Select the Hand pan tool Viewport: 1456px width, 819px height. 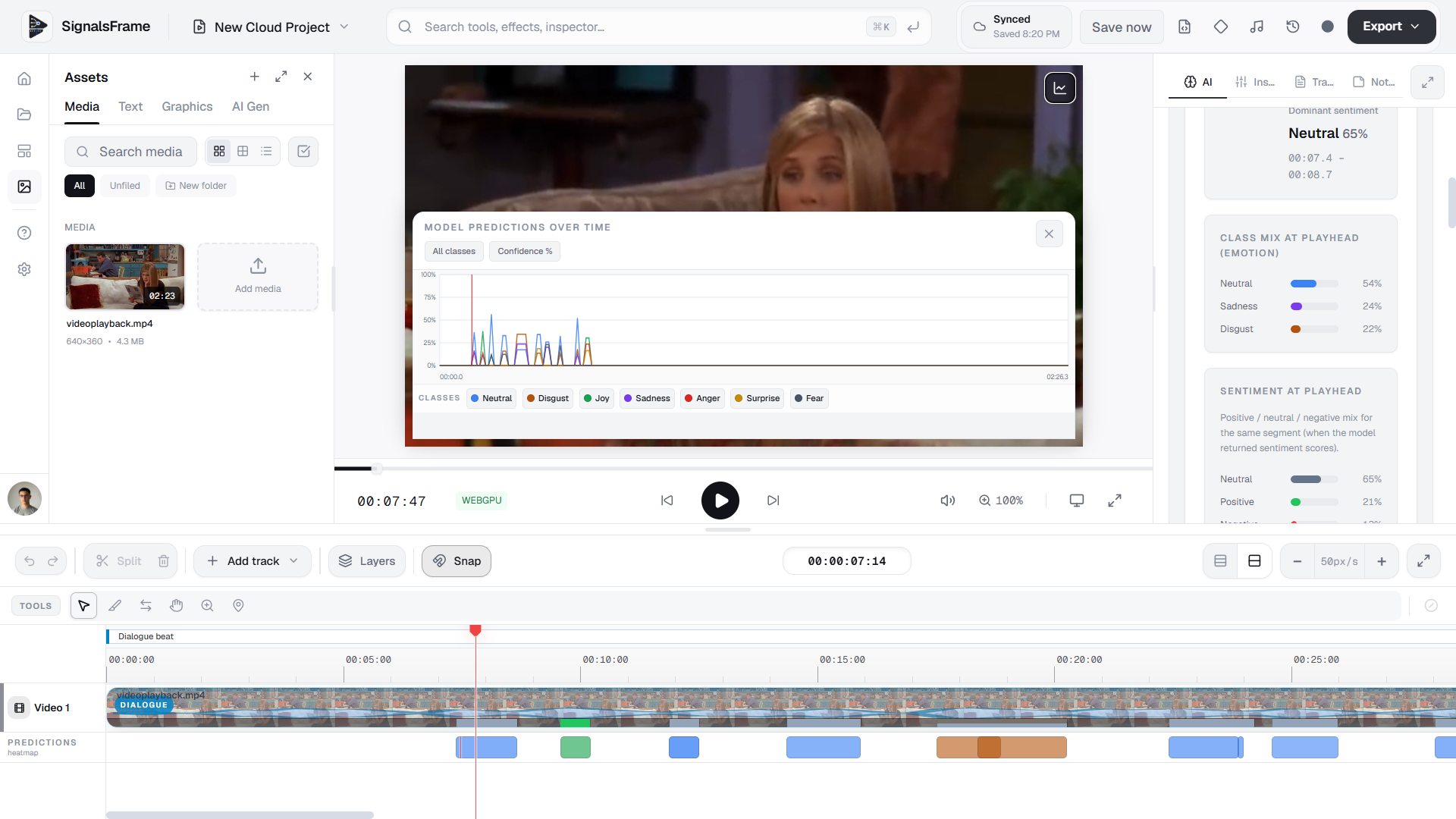[x=177, y=605]
